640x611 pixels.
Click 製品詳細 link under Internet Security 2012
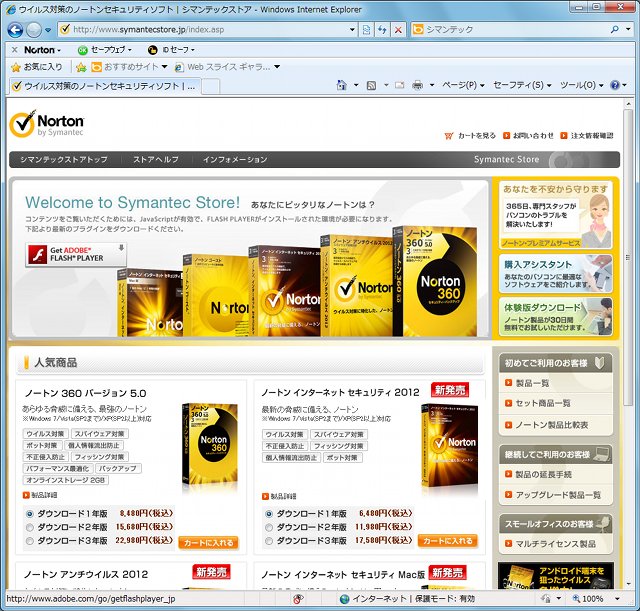(x=279, y=496)
